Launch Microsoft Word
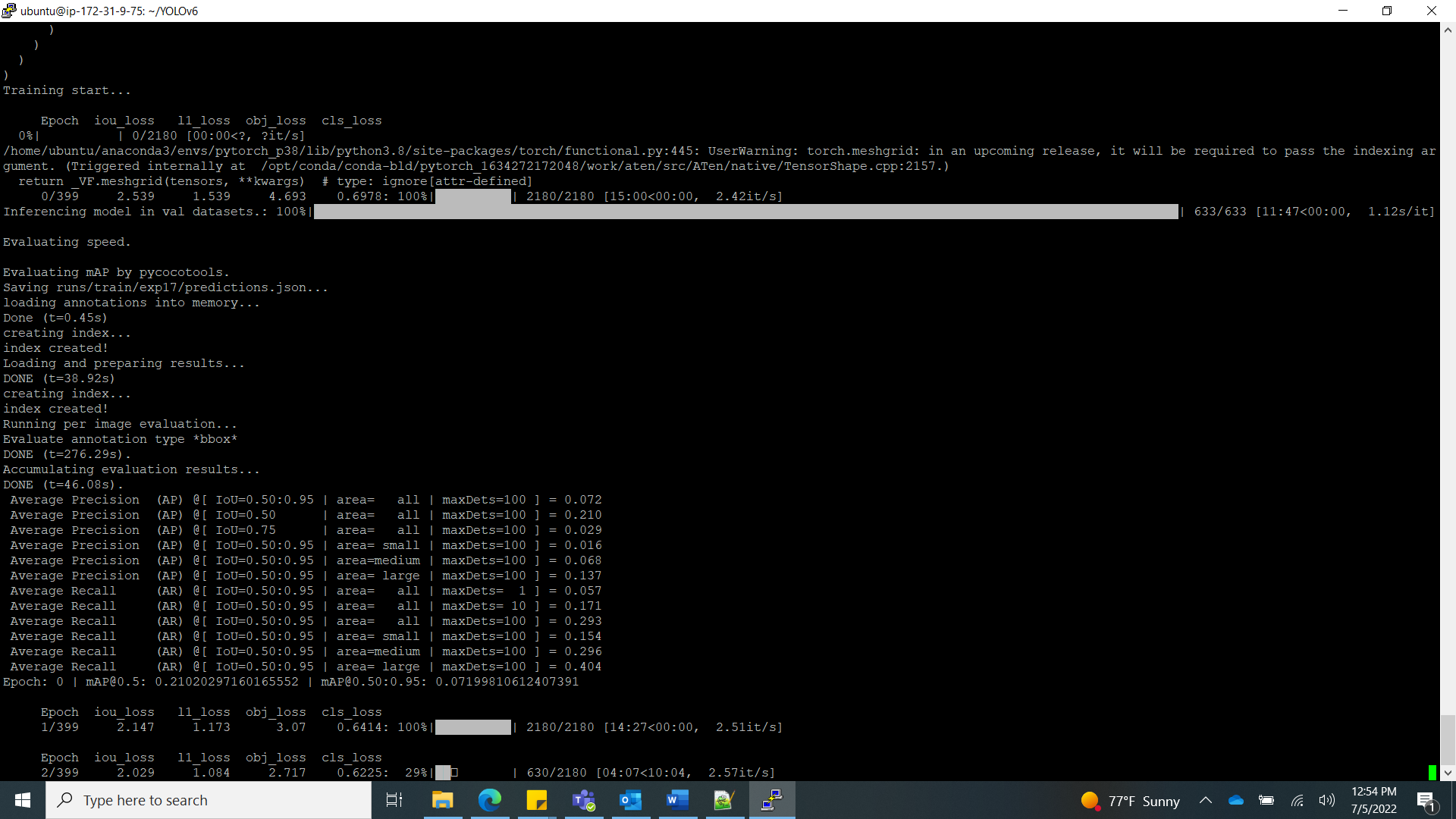Image resolution: width=1456 pixels, height=819 pixels. (677, 800)
